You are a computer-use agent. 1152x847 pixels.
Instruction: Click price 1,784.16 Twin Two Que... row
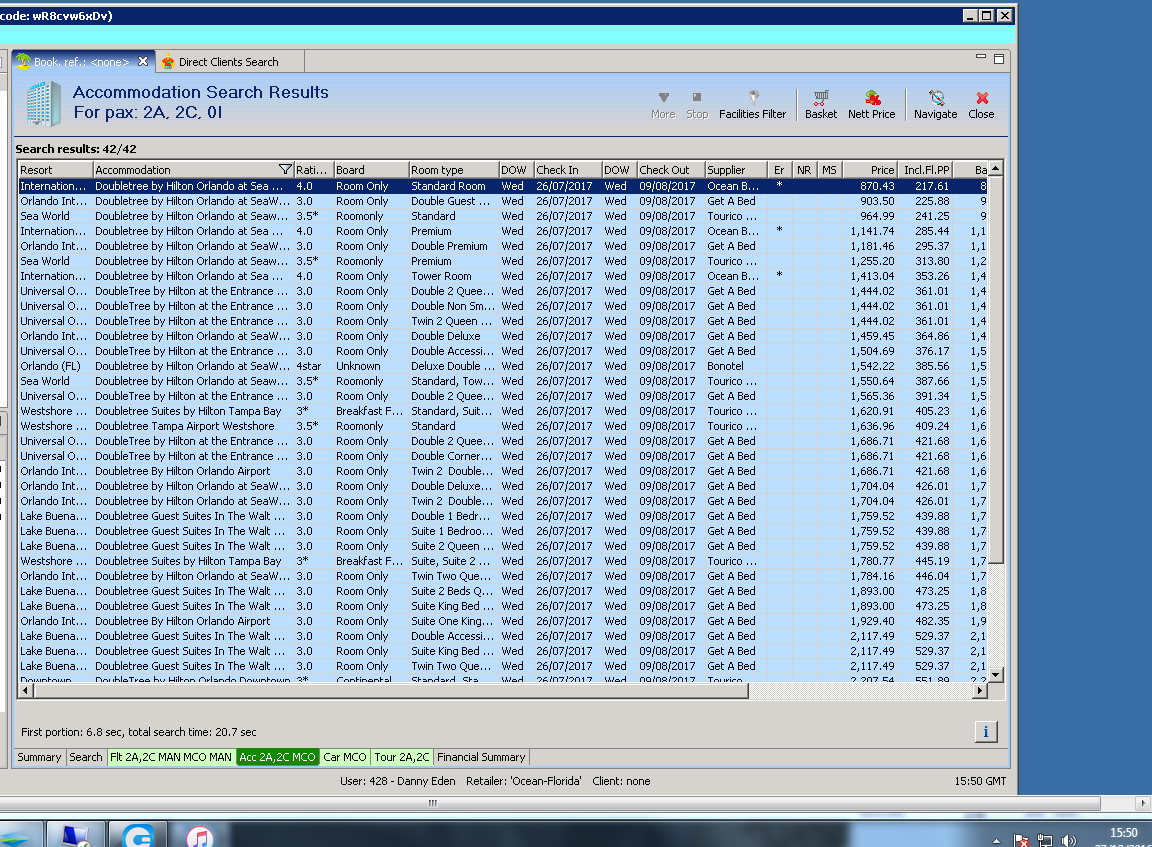[503, 576]
